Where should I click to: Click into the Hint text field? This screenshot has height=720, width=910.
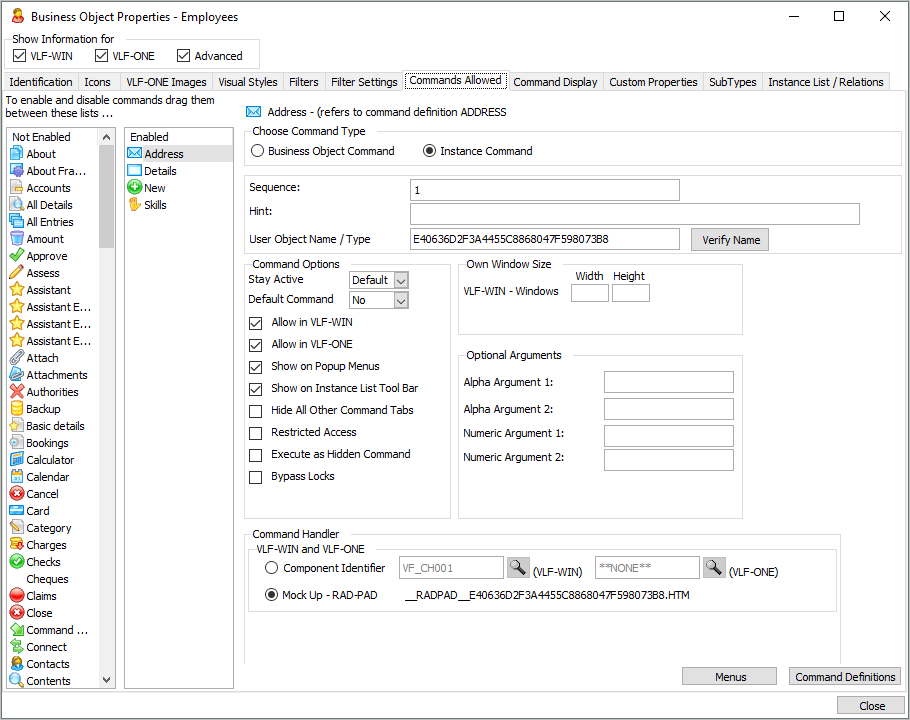(634, 214)
